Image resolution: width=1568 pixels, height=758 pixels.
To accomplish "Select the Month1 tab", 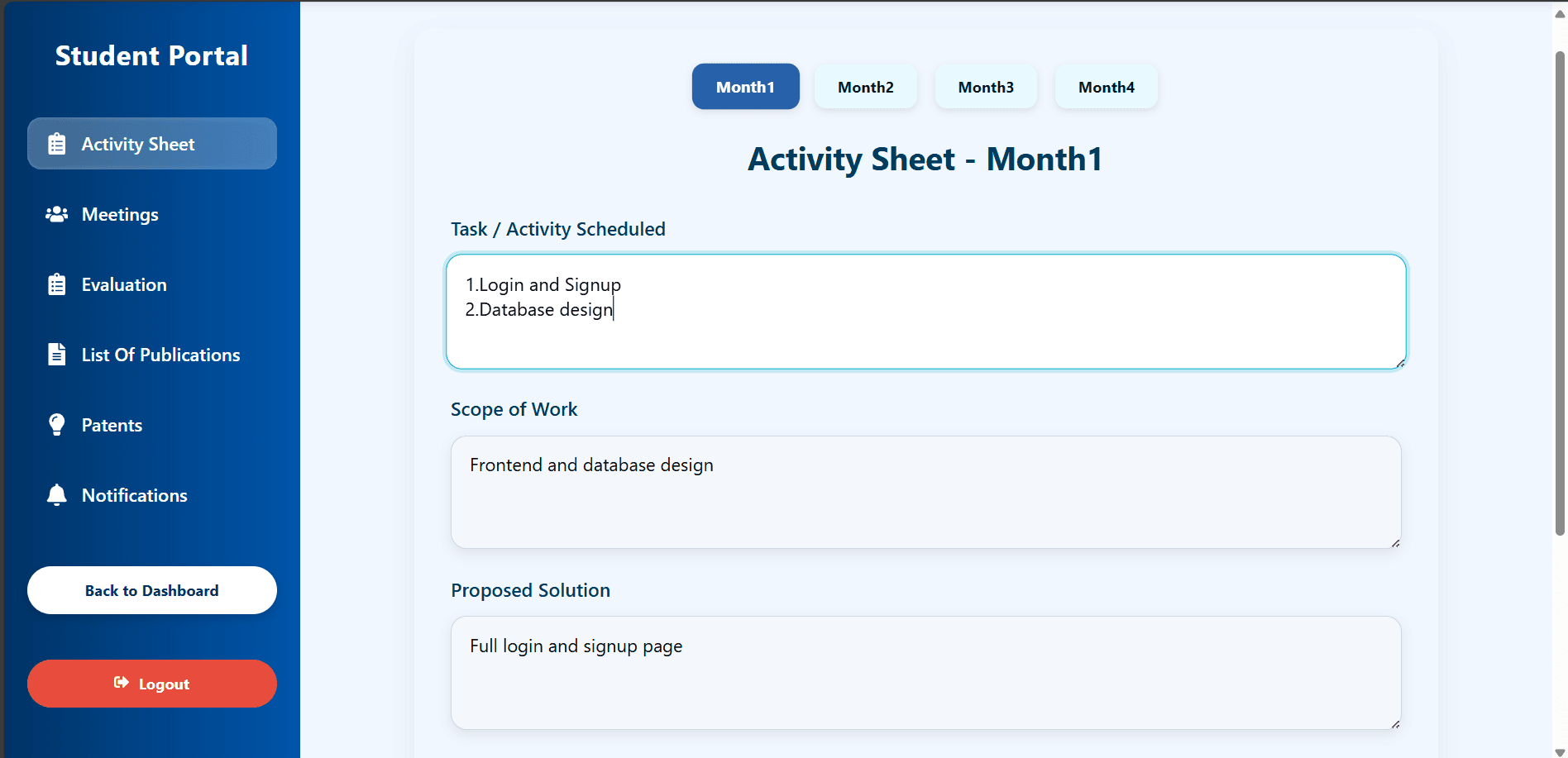I will [745, 87].
